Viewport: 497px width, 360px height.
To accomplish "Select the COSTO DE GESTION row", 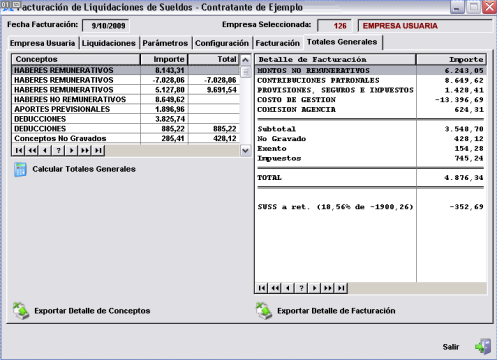I will (371, 100).
